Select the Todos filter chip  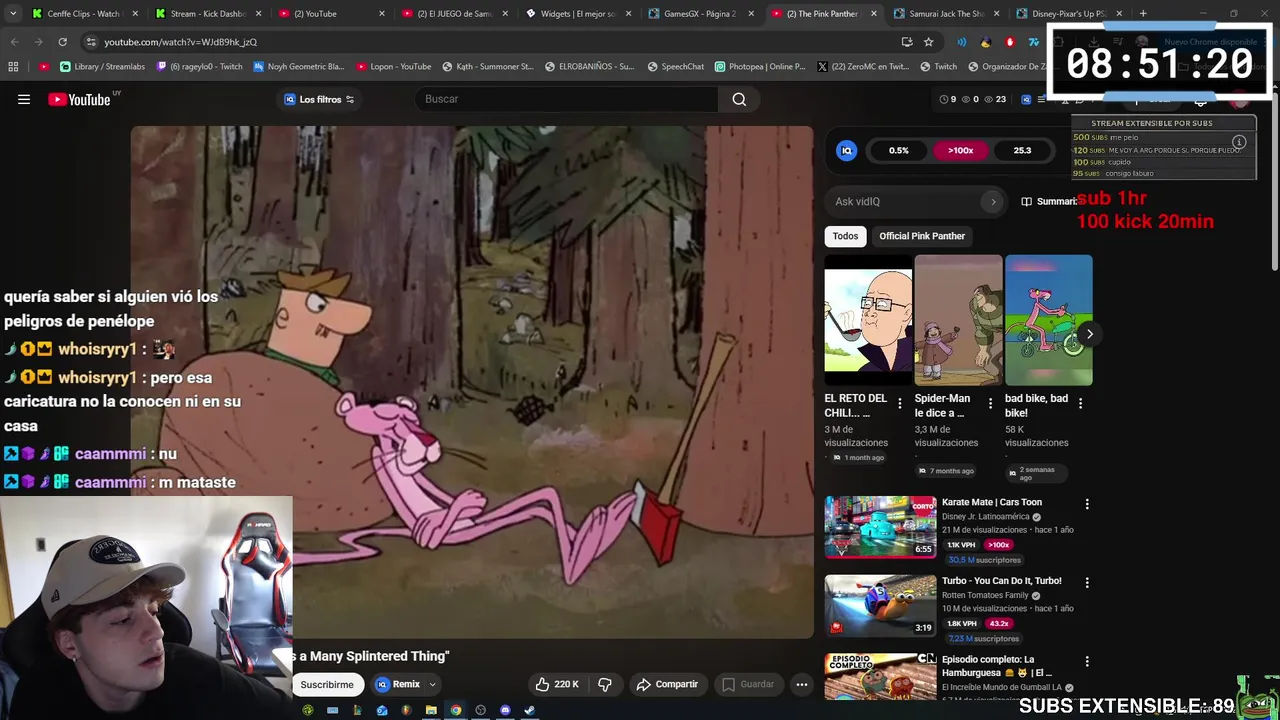pos(845,236)
